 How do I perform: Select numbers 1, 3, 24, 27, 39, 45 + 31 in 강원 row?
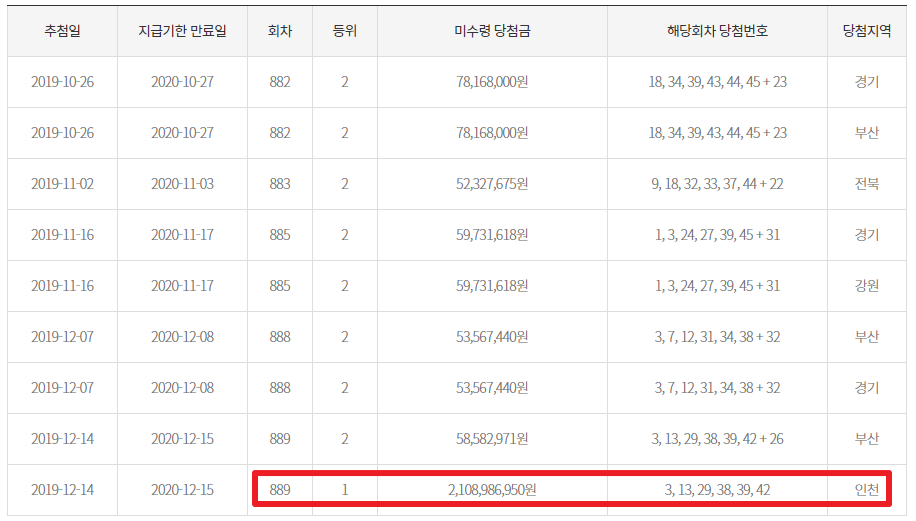[x=717, y=286]
